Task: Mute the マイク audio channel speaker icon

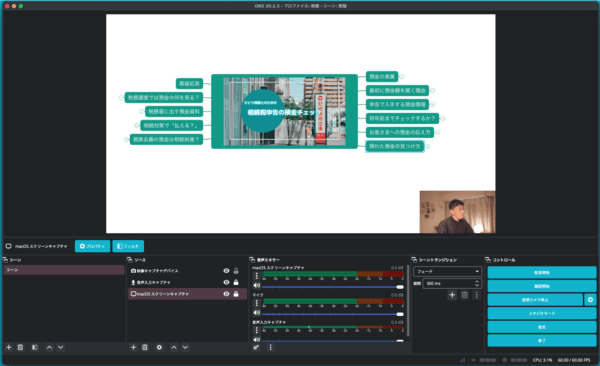Action: [x=256, y=312]
